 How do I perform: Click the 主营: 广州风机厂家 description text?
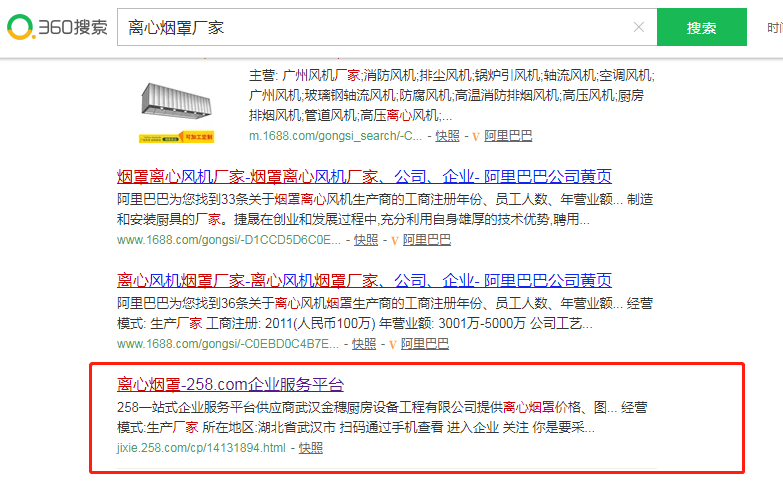pyautogui.click(x=451, y=95)
